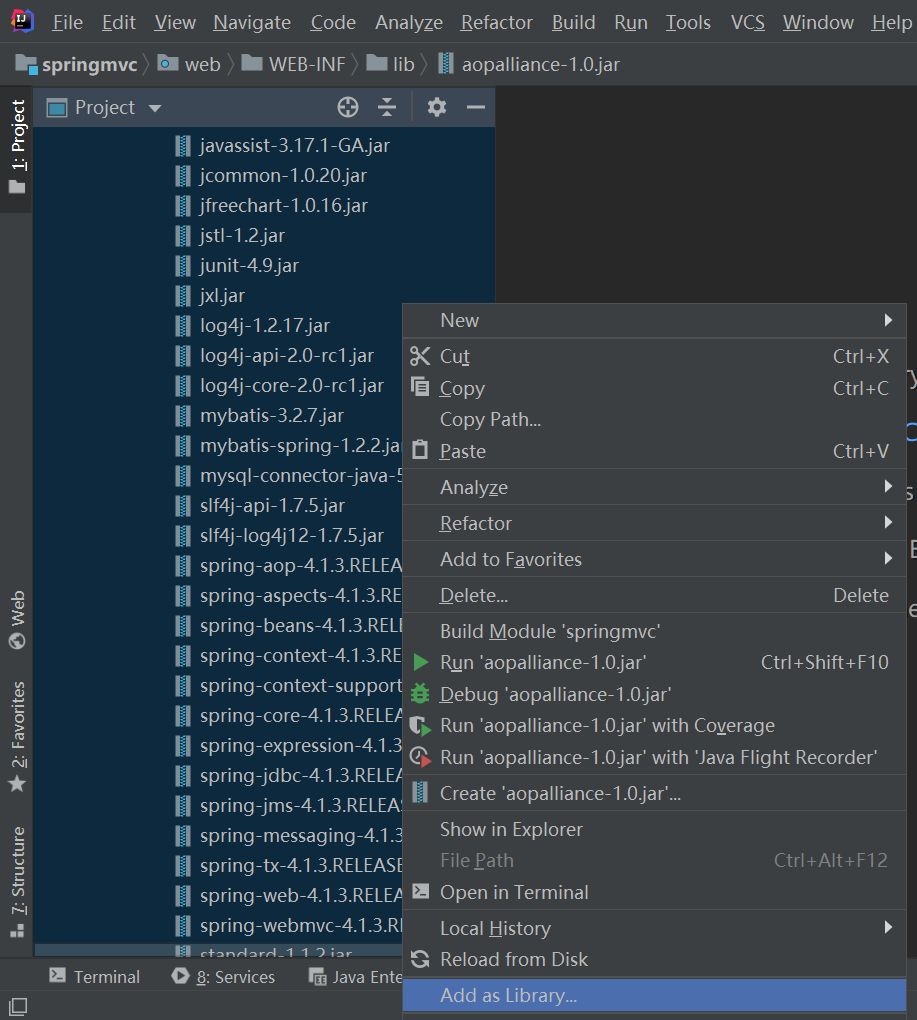The width and height of the screenshot is (917, 1020).
Task: Select Add as Library... menu entry
Action: pyautogui.click(x=654, y=995)
